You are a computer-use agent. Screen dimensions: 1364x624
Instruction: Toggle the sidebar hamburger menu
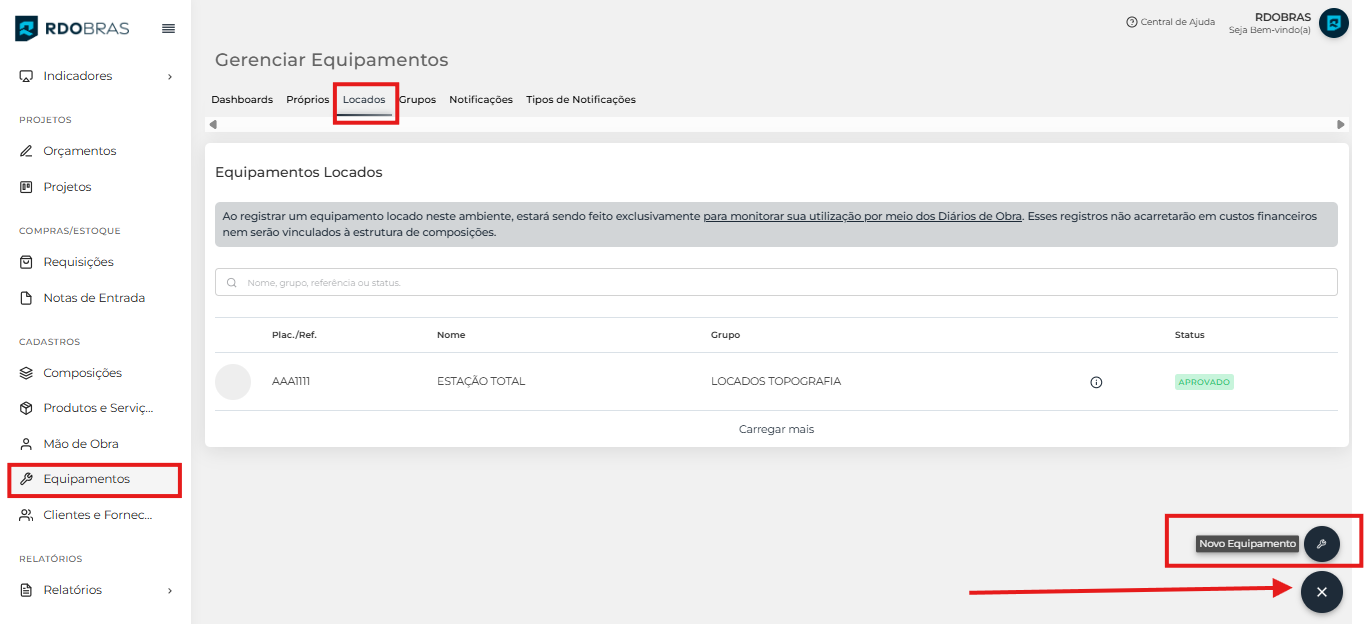coord(168,29)
